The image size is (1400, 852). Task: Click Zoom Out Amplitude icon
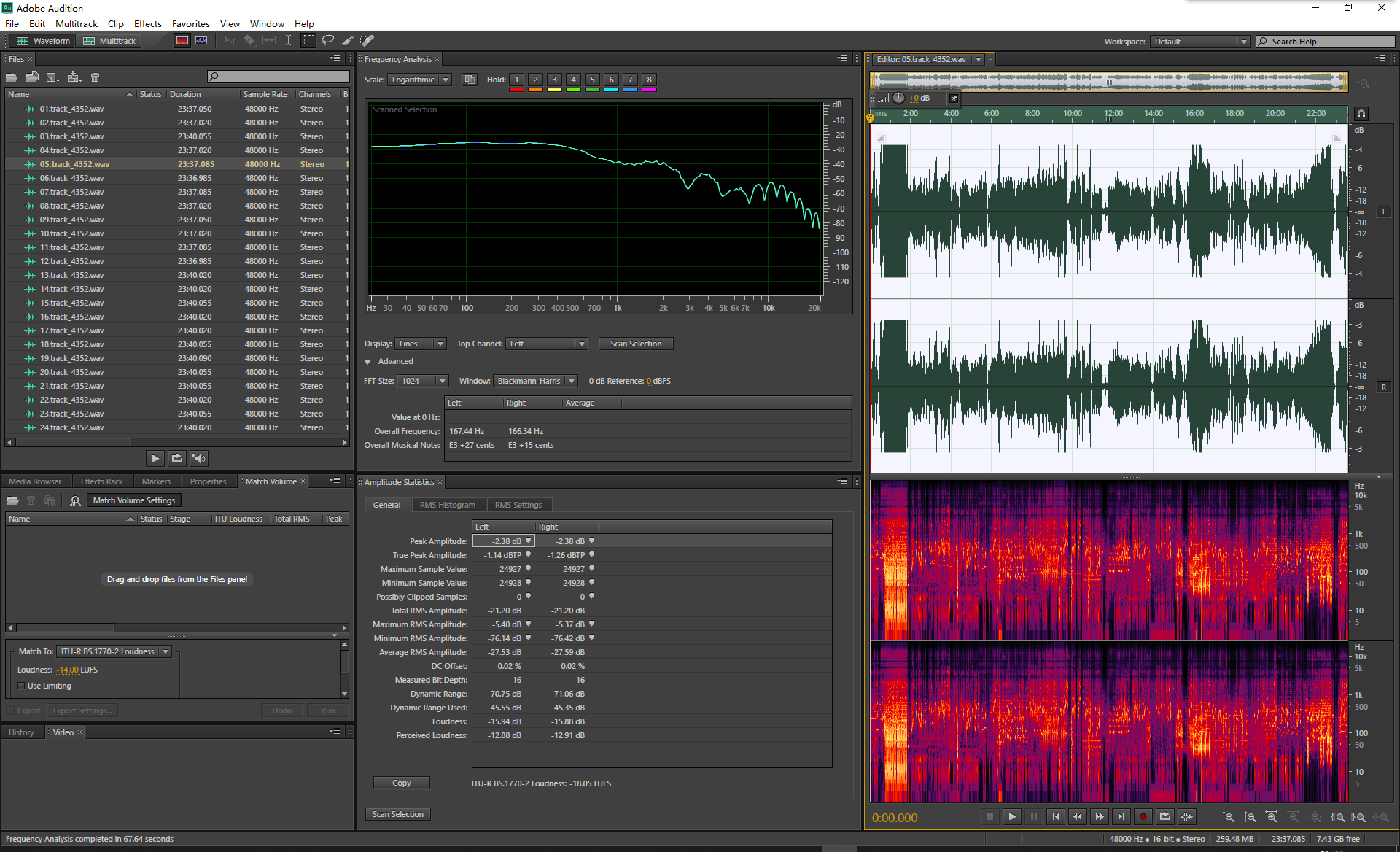(x=1251, y=818)
